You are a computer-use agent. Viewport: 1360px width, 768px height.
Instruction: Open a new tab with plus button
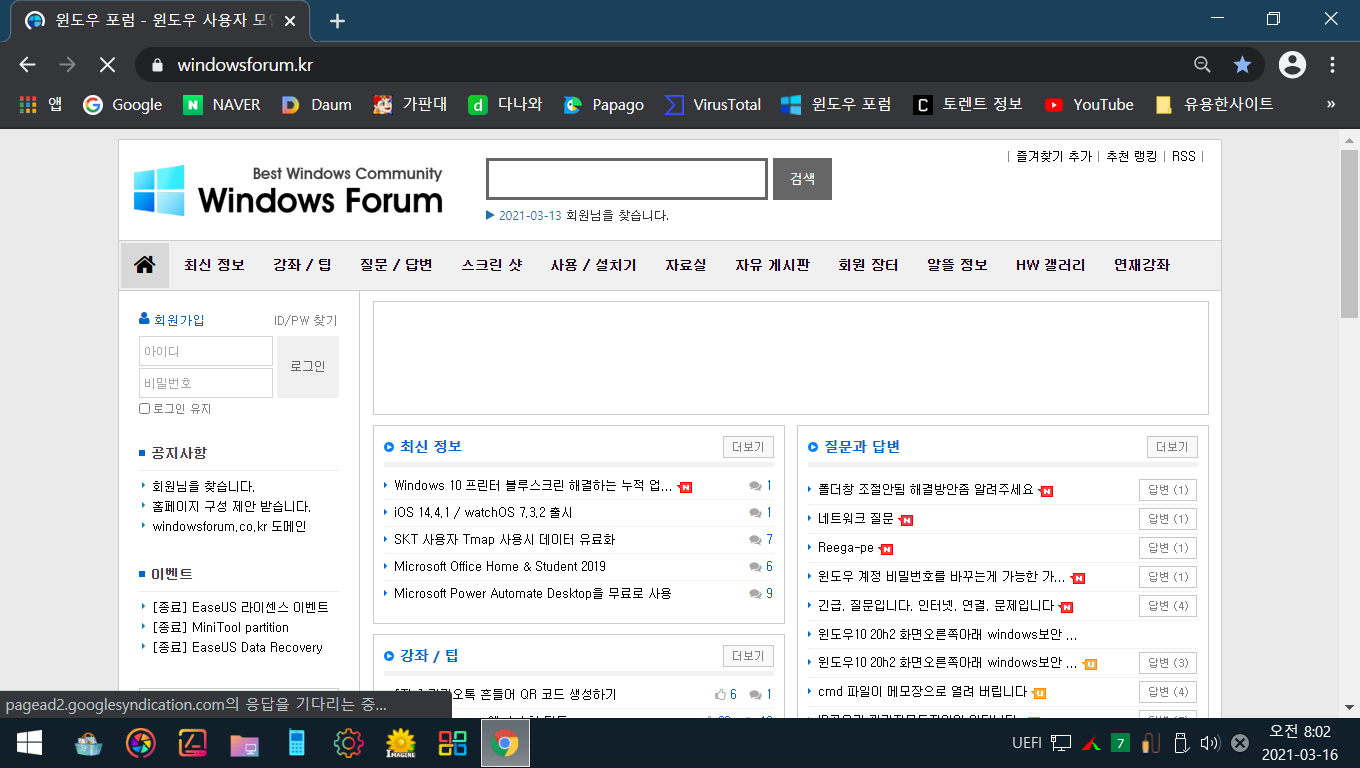(x=337, y=20)
